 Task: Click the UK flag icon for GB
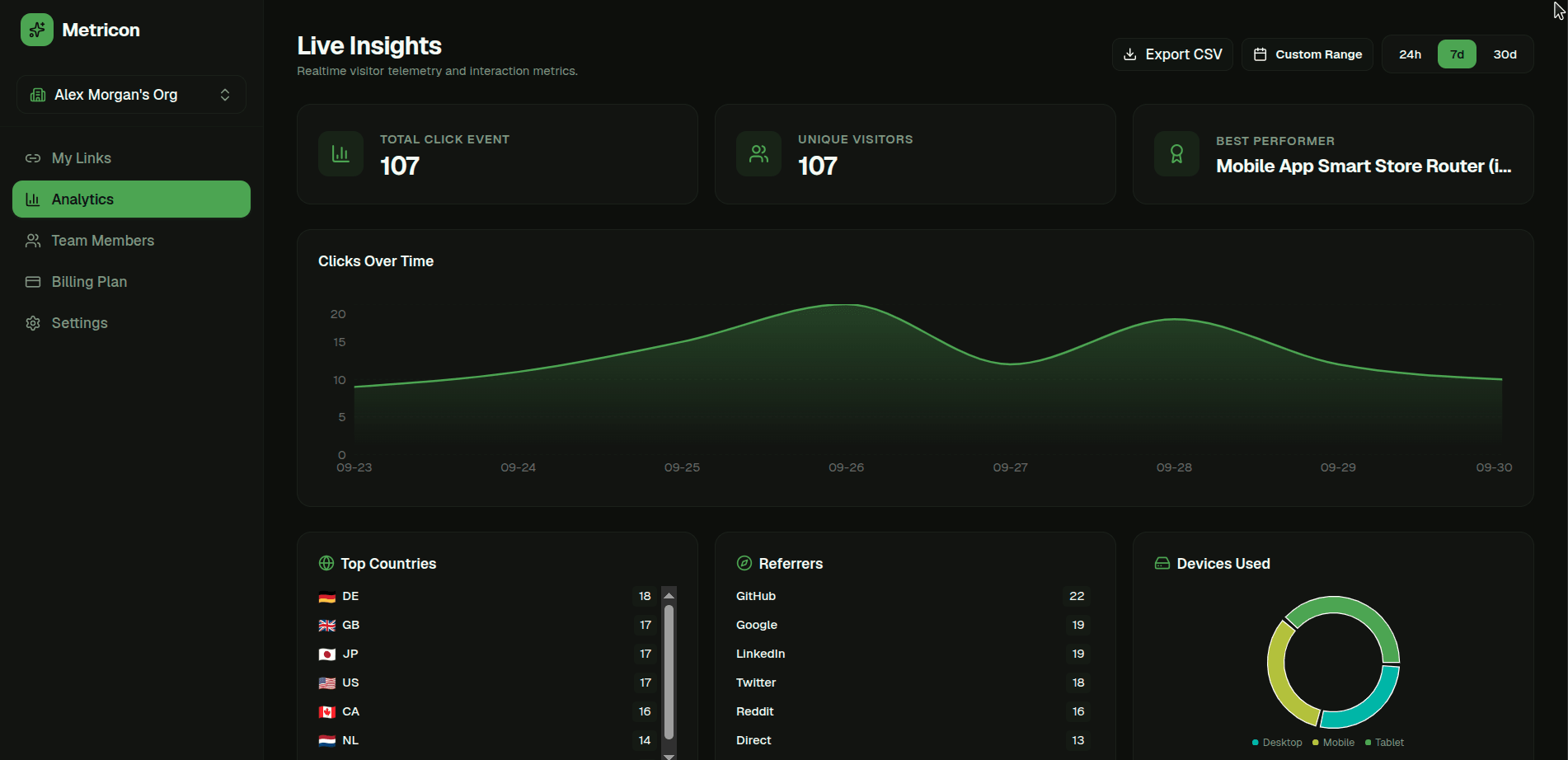[x=327, y=626]
